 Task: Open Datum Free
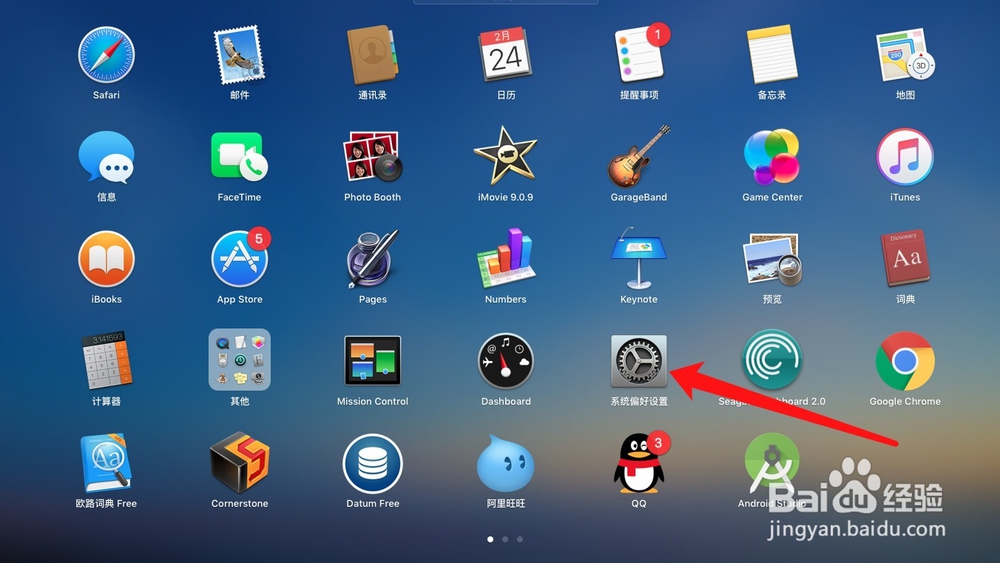pyautogui.click(x=372, y=464)
